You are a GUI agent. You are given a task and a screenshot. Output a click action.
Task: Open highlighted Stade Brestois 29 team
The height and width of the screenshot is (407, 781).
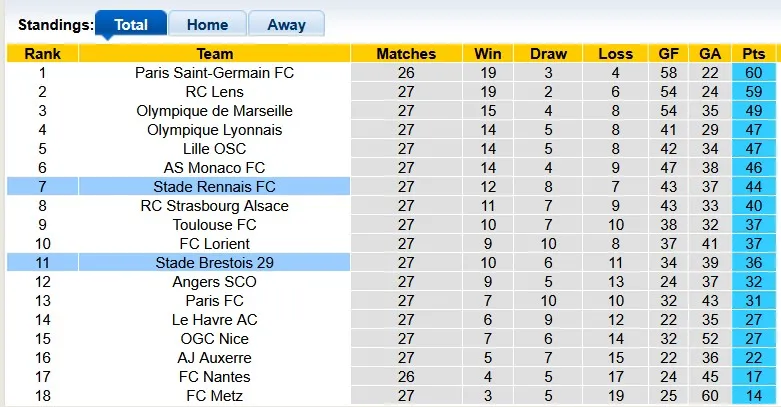point(214,263)
